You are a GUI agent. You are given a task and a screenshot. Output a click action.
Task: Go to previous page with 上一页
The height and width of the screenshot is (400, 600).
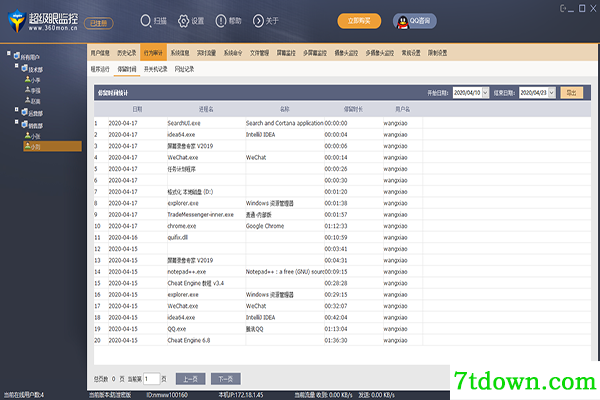pyautogui.click(x=191, y=379)
